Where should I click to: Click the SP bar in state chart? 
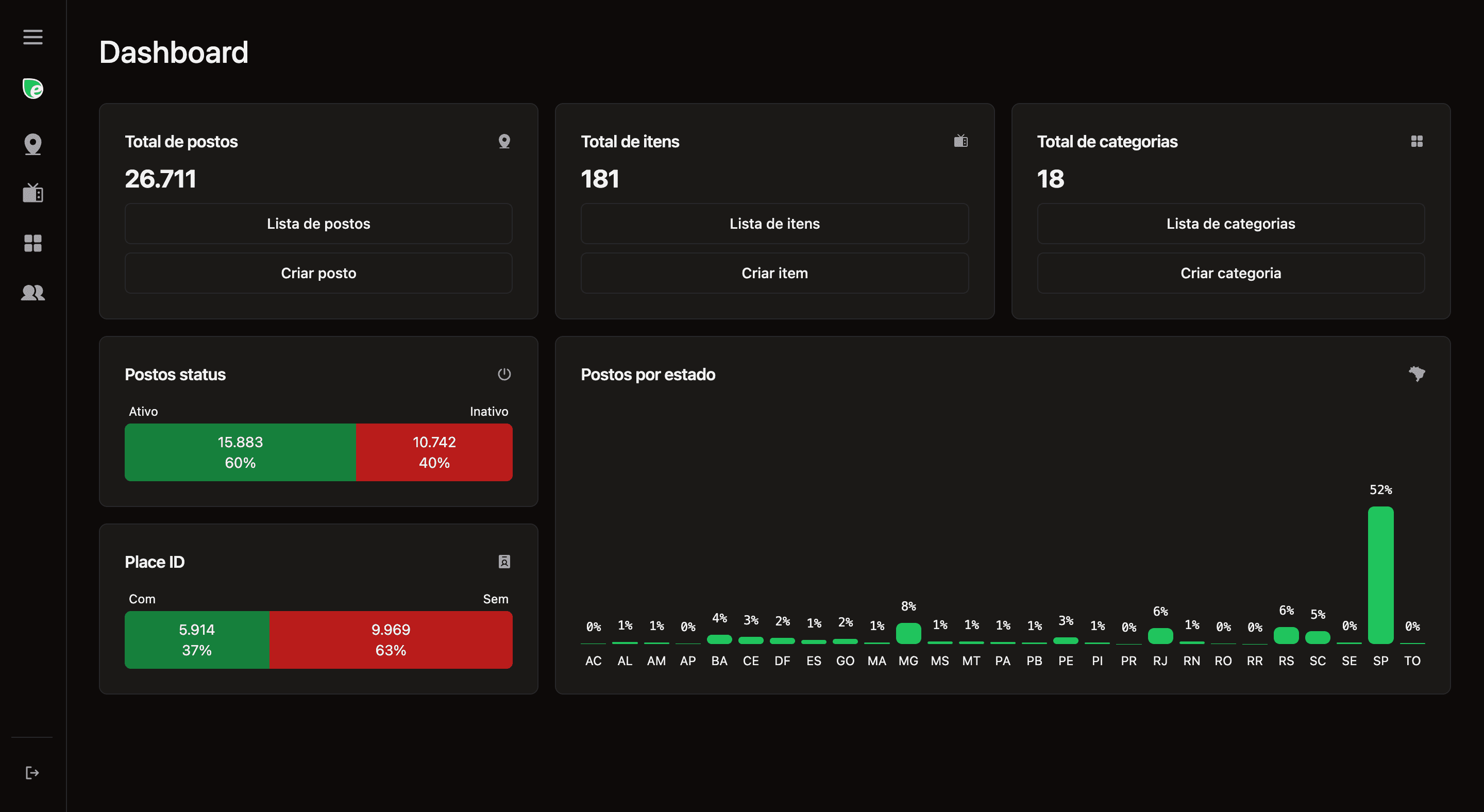pos(1380,574)
